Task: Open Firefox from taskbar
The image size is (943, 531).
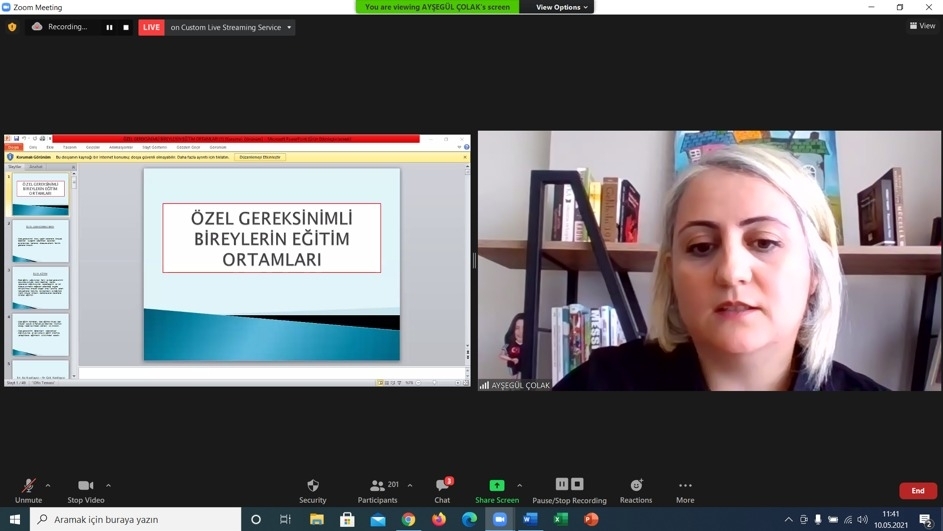Action: (x=439, y=519)
